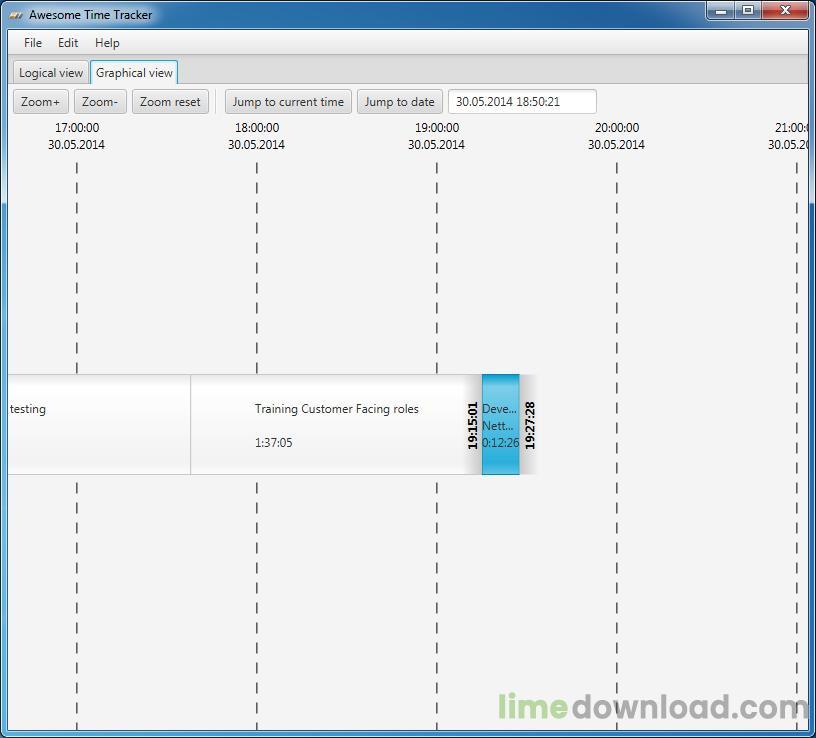This screenshot has height=738, width=816.
Task: Open the File menu
Action: tap(33, 43)
